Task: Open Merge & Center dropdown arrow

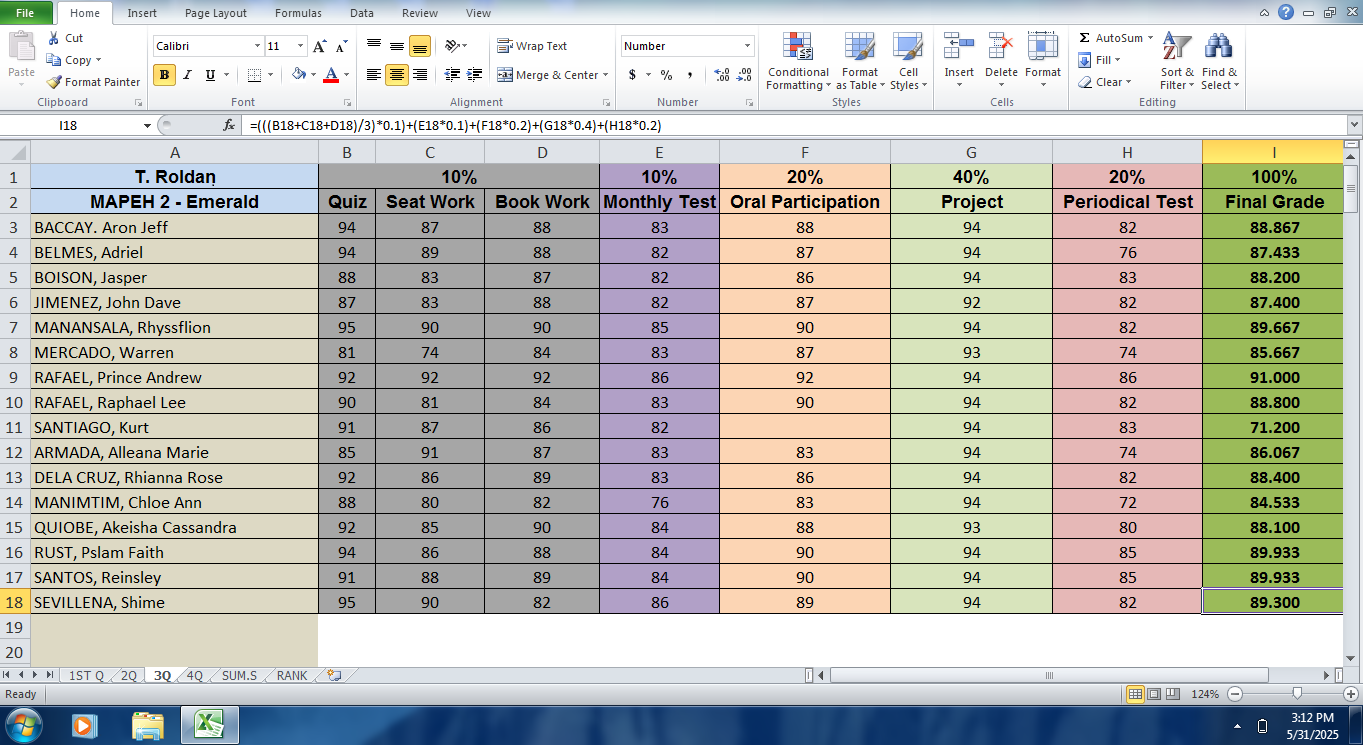Action: [606, 75]
